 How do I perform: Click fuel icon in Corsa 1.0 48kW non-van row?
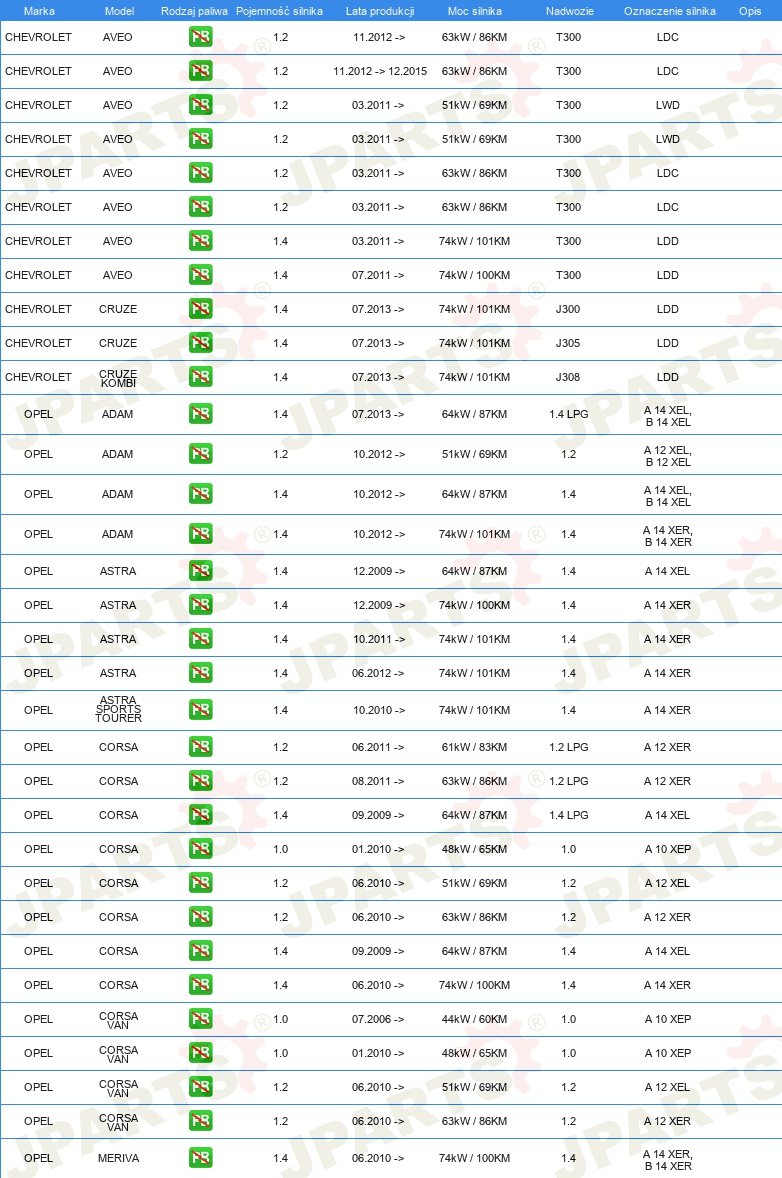[201, 849]
